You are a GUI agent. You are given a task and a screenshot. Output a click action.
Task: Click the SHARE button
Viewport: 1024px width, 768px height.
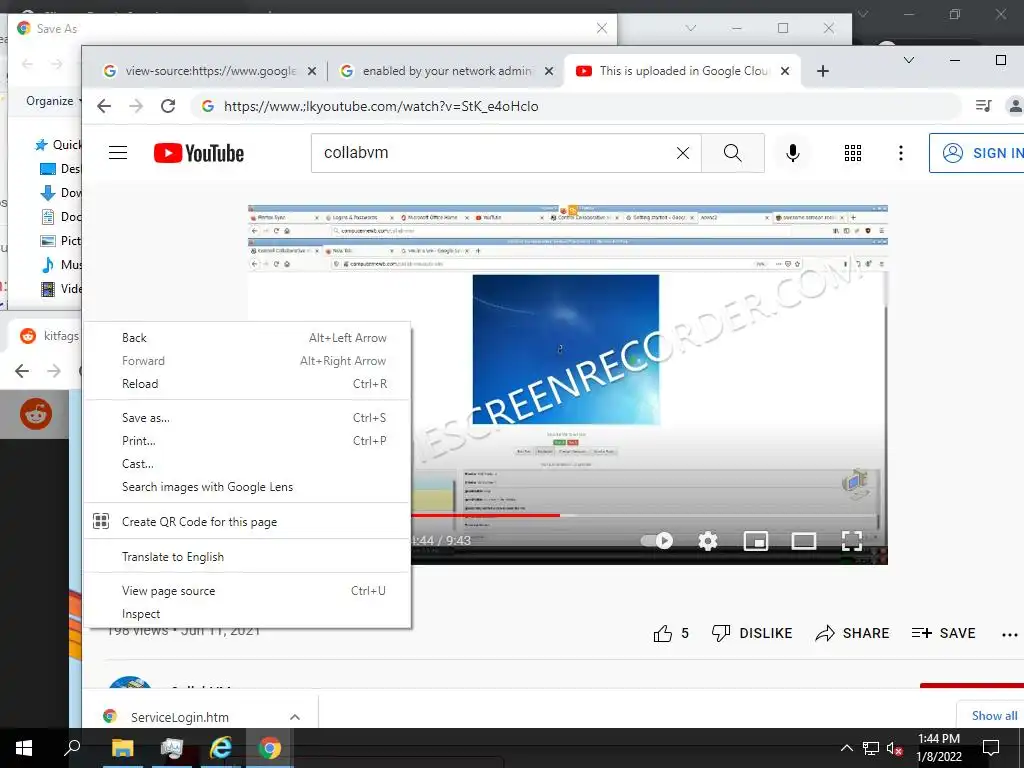coord(852,633)
